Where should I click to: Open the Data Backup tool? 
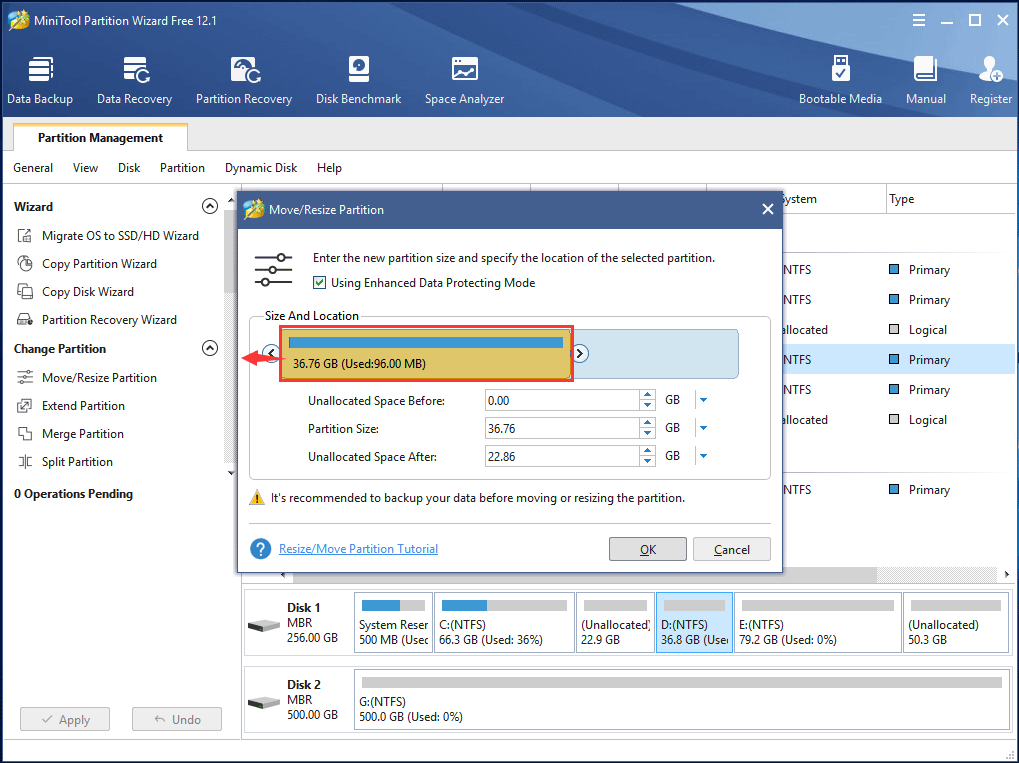click(40, 81)
